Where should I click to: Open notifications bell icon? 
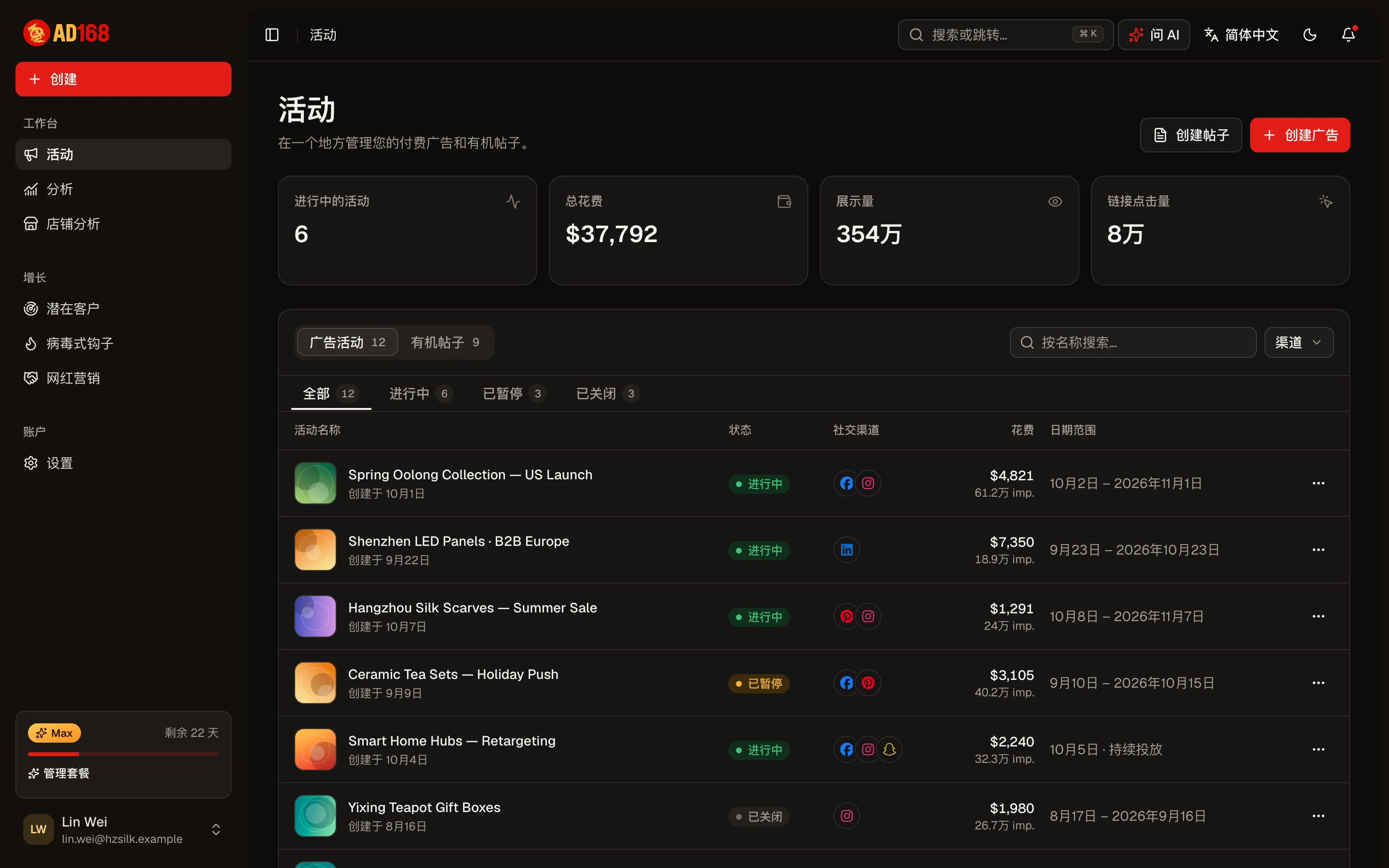pos(1348,35)
